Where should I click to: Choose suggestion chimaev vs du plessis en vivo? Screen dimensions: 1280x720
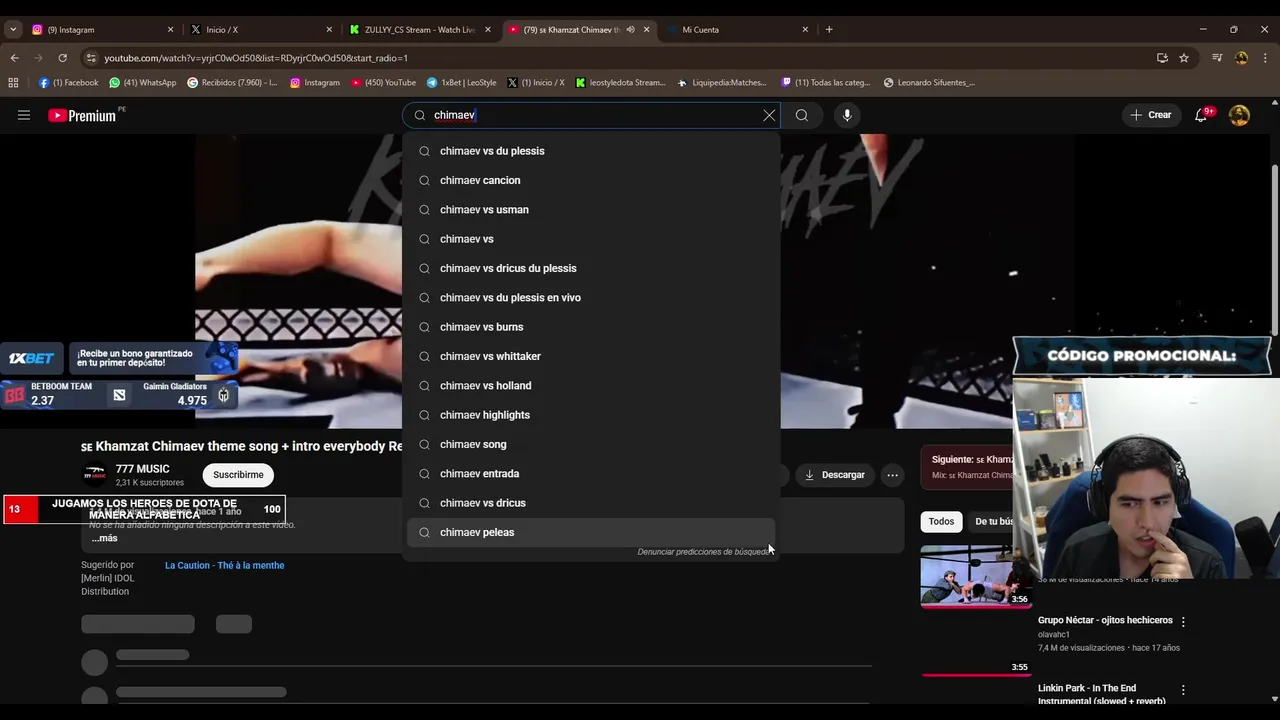[591, 297]
